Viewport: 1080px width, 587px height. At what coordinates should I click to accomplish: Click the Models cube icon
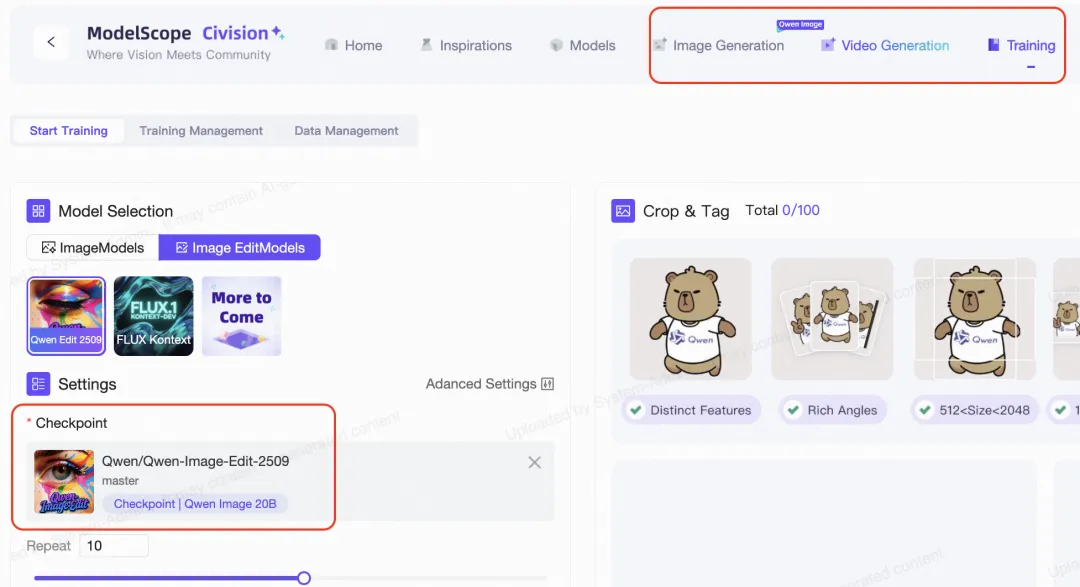tap(557, 45)
